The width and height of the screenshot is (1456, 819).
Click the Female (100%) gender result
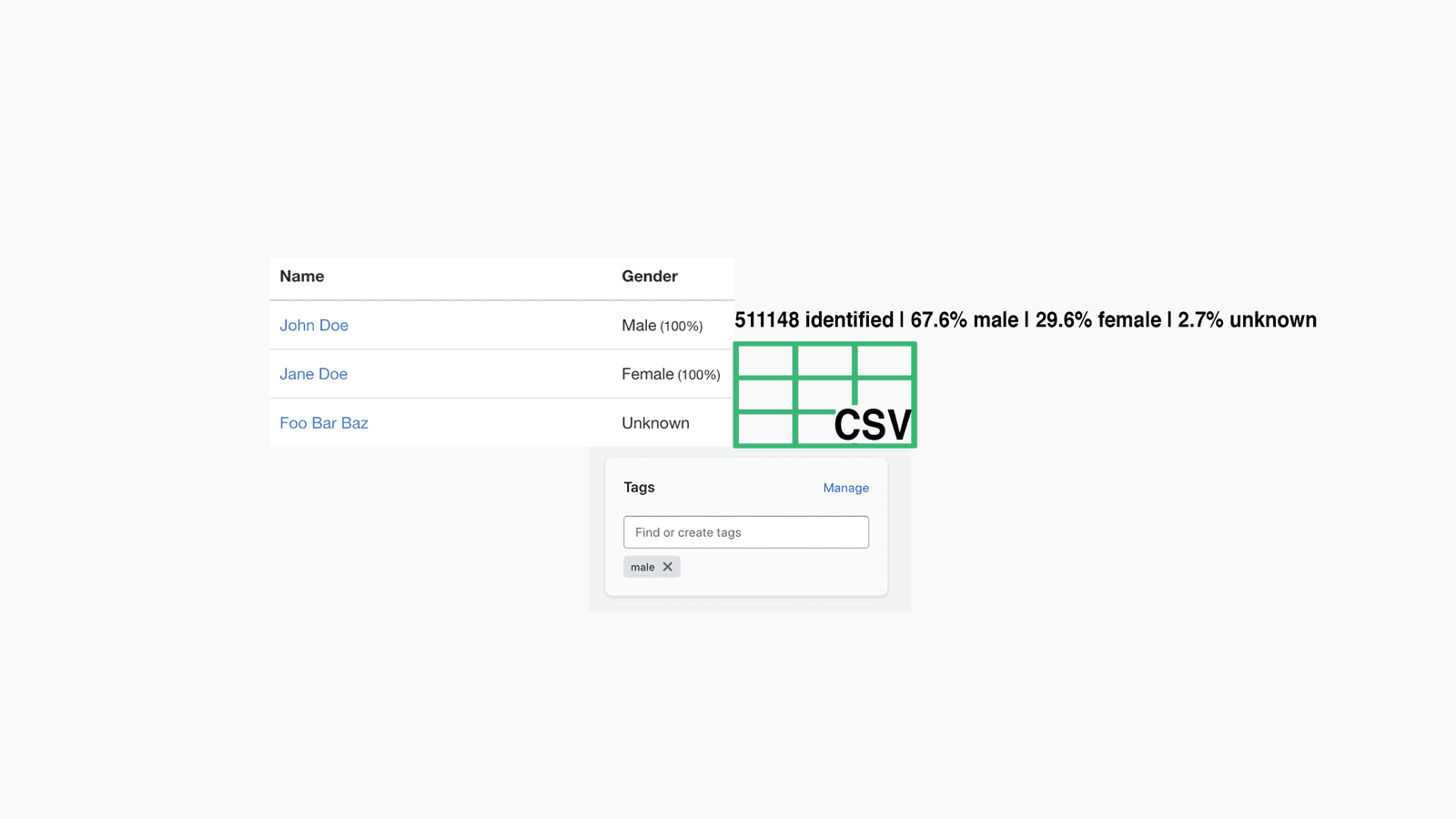671,374
